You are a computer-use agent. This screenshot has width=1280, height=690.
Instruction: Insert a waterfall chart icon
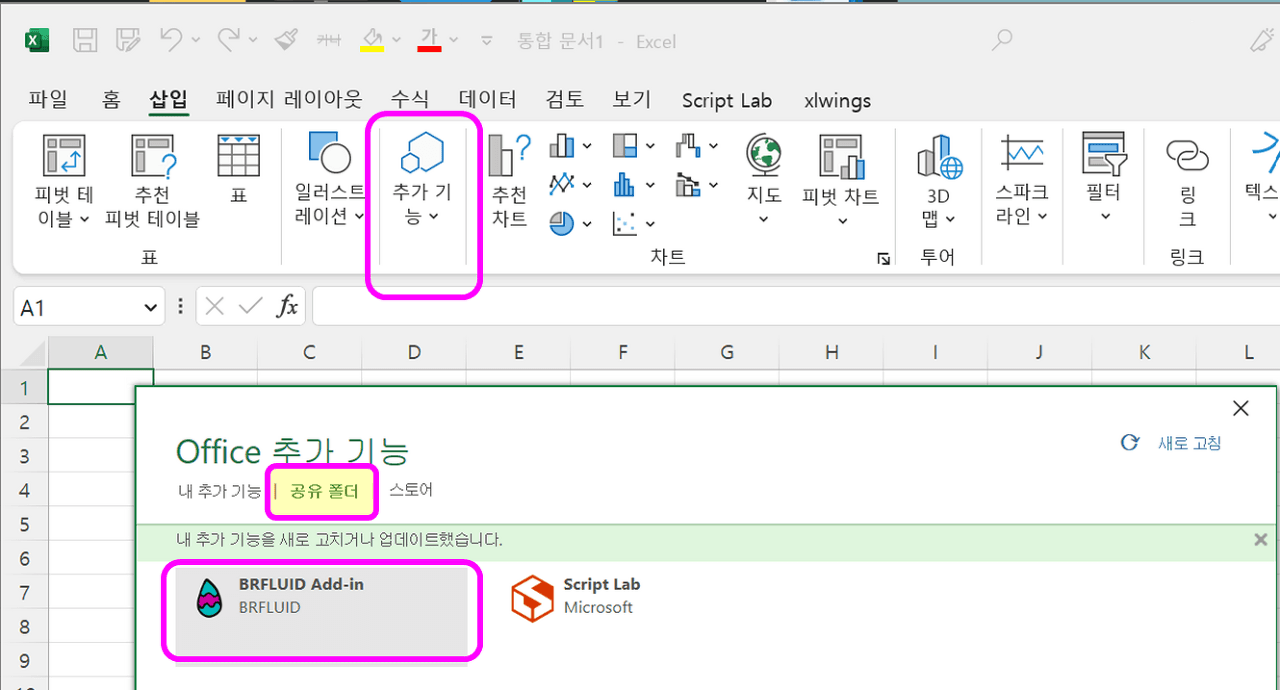click(x=688, y=147)
